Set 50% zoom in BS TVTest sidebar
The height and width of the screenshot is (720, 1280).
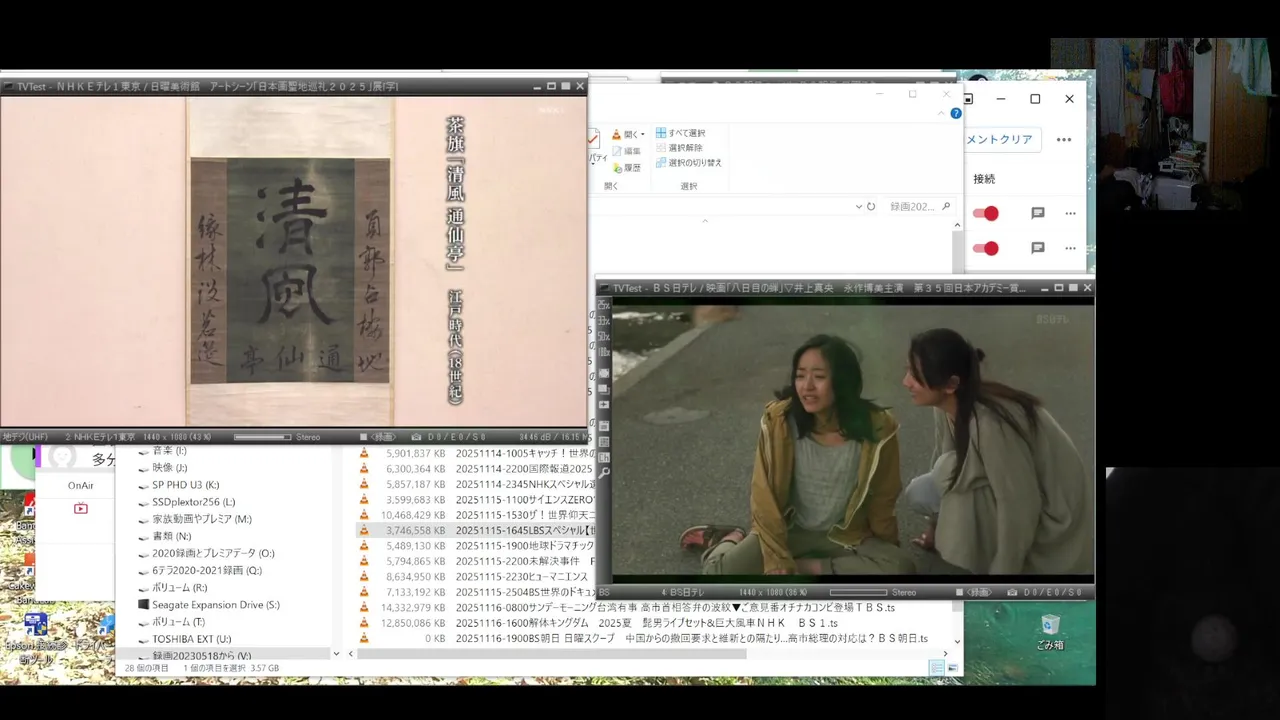[604, 337]
